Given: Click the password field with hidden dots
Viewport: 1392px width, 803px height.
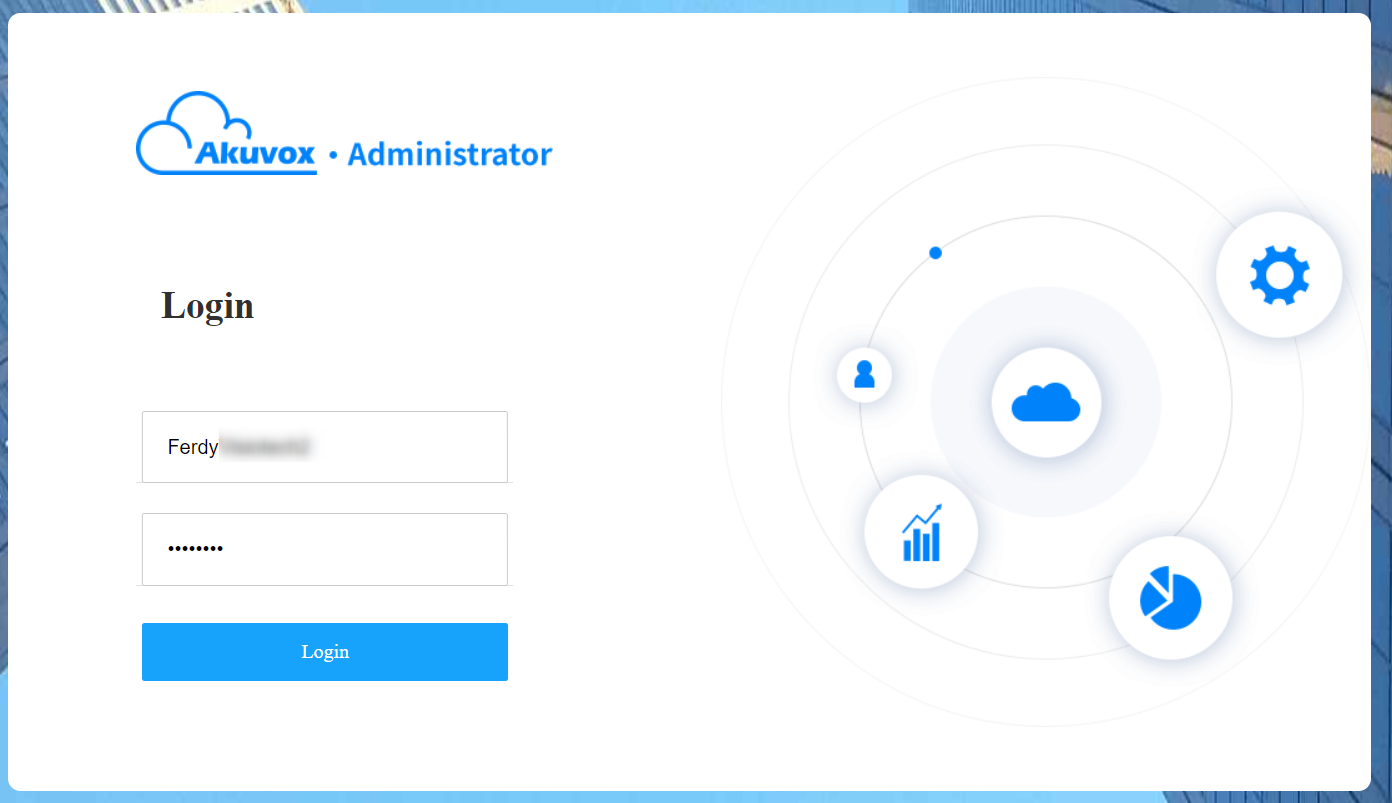Looking at the screenshot, I should pos(324,549).
